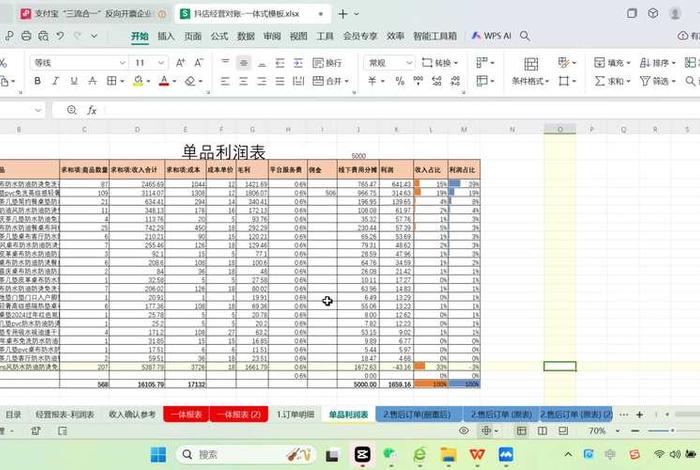700x470 pixels.
Task: Align text to top of cell
Action: click(225, 63)
